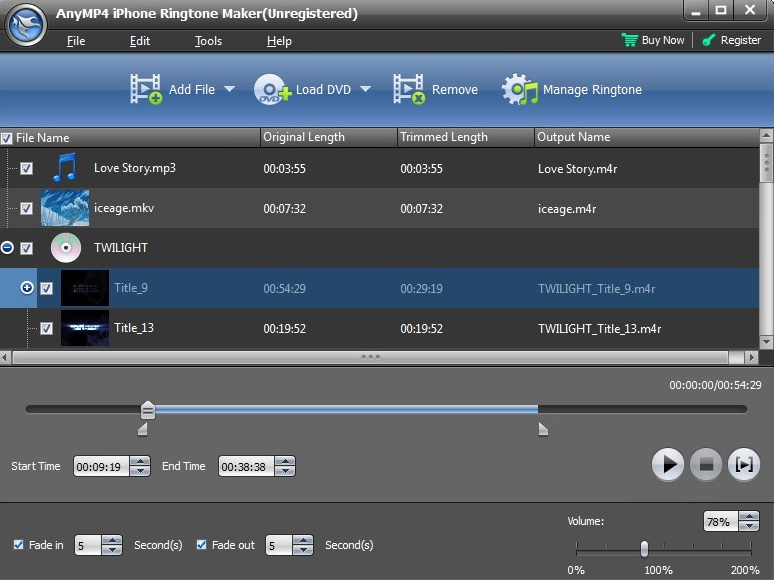The image size is (774, 580).
Task: Click the trim start marker
Action: (143, 429)
